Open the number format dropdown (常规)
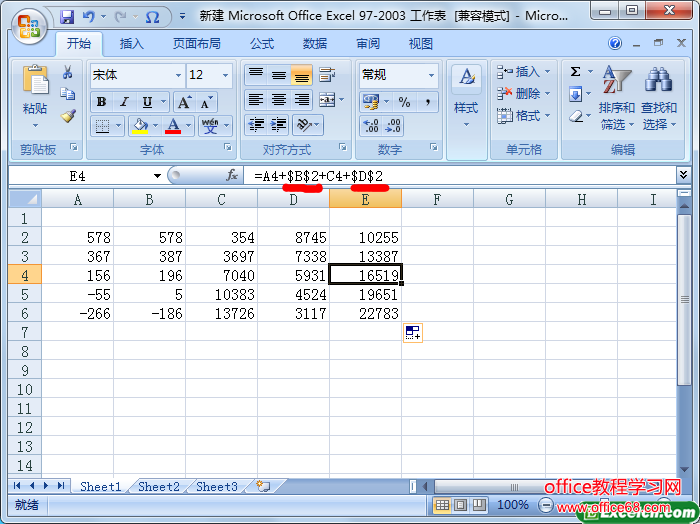 tap(431, 75)
